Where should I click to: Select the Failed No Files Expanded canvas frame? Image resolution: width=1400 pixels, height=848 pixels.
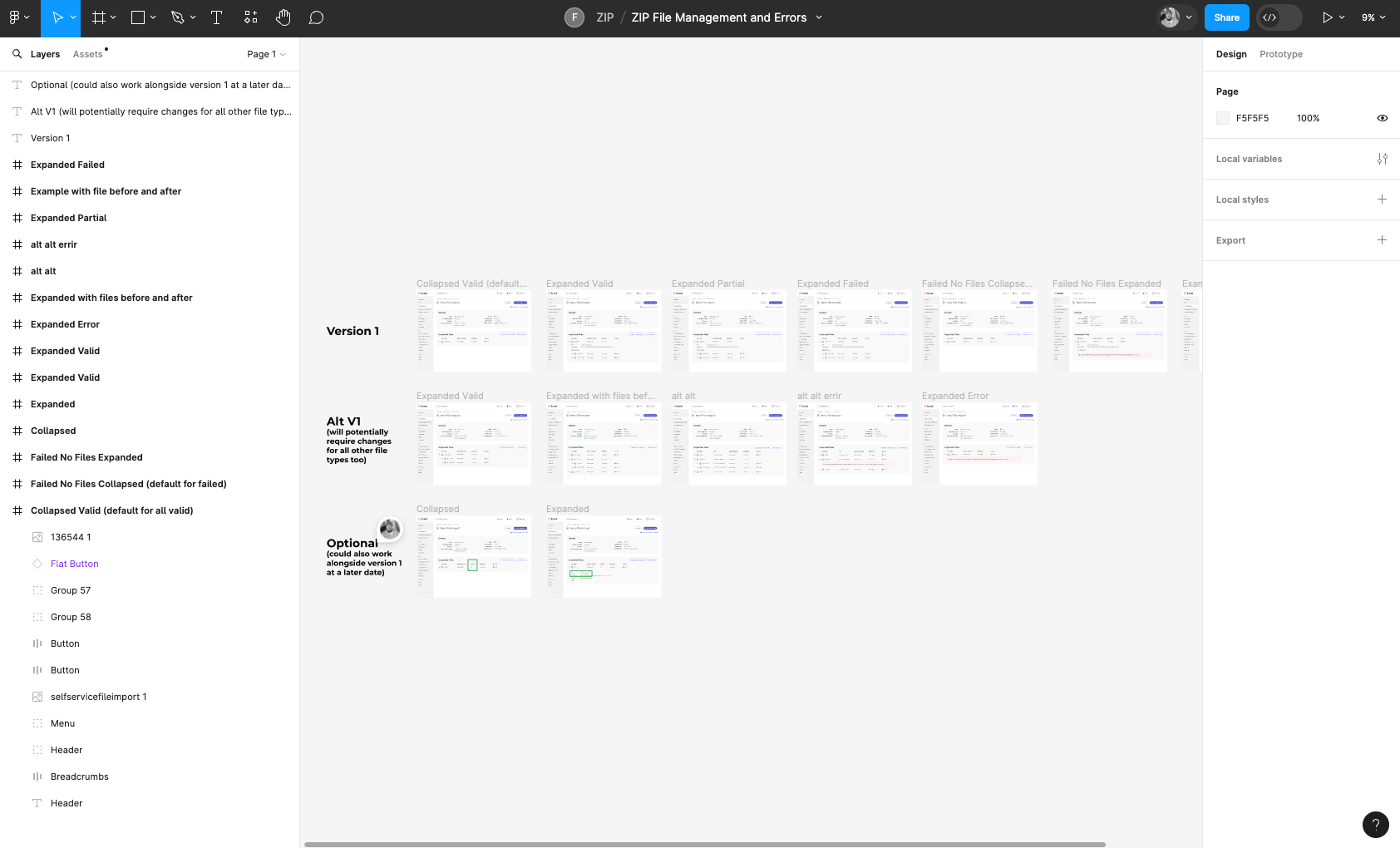1110,331
